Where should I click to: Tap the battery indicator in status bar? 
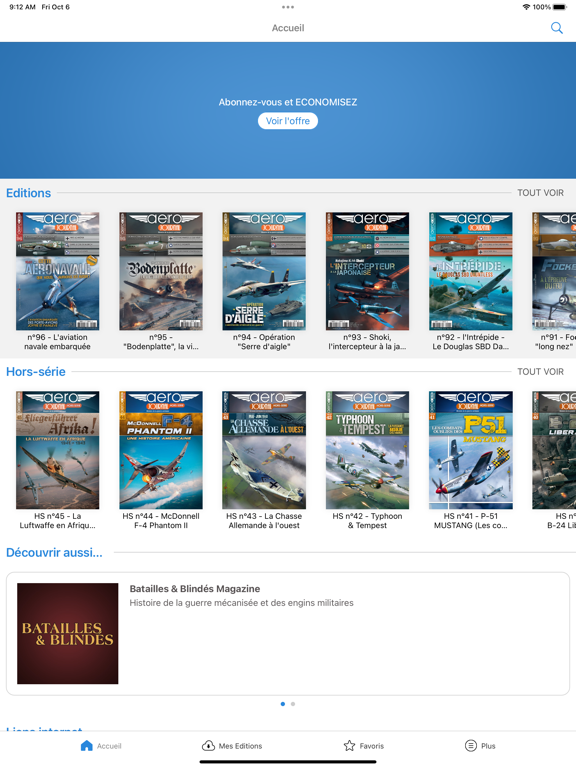point(560,7)
